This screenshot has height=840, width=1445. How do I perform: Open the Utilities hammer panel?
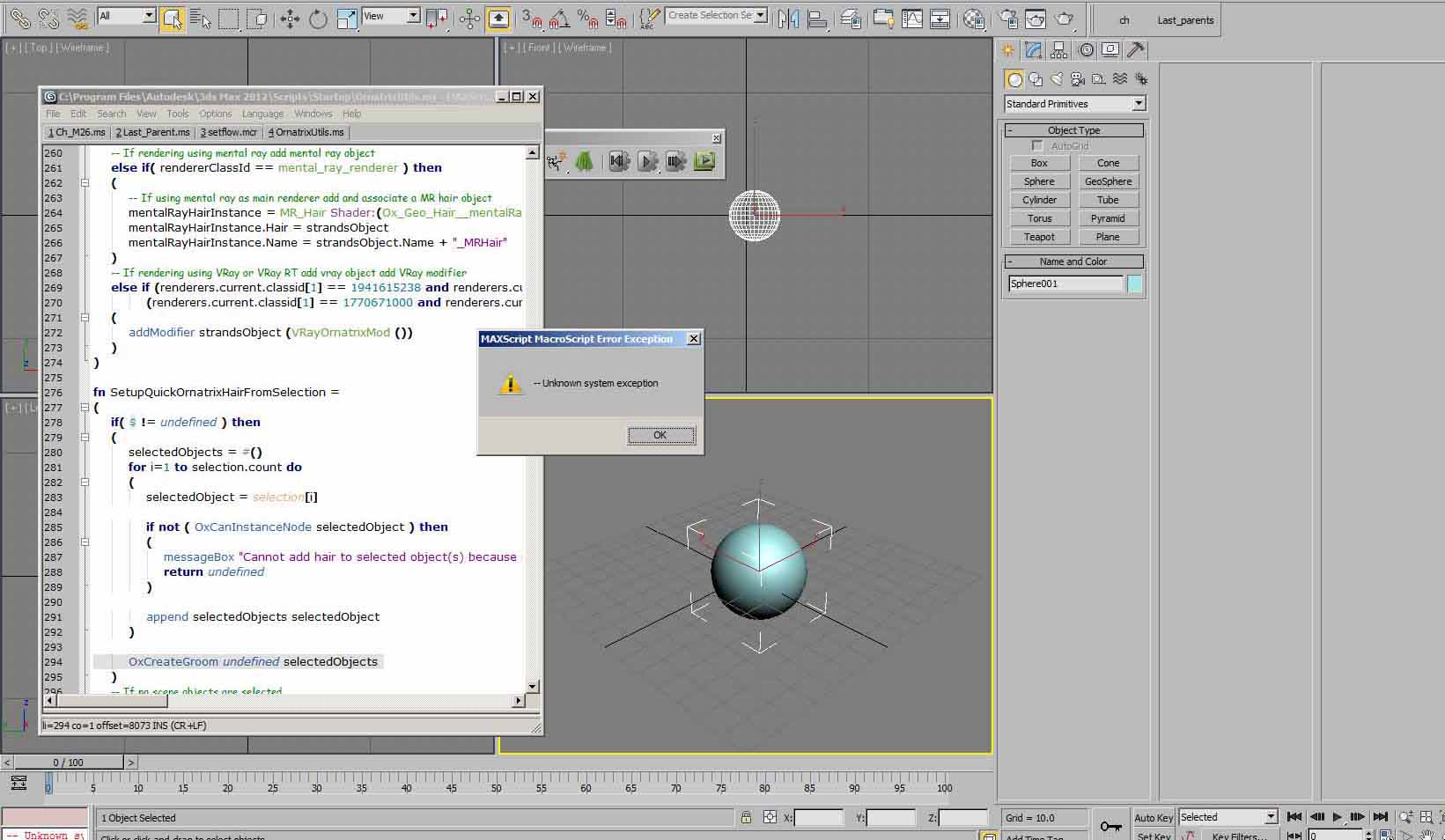[x=1136, y=50]
